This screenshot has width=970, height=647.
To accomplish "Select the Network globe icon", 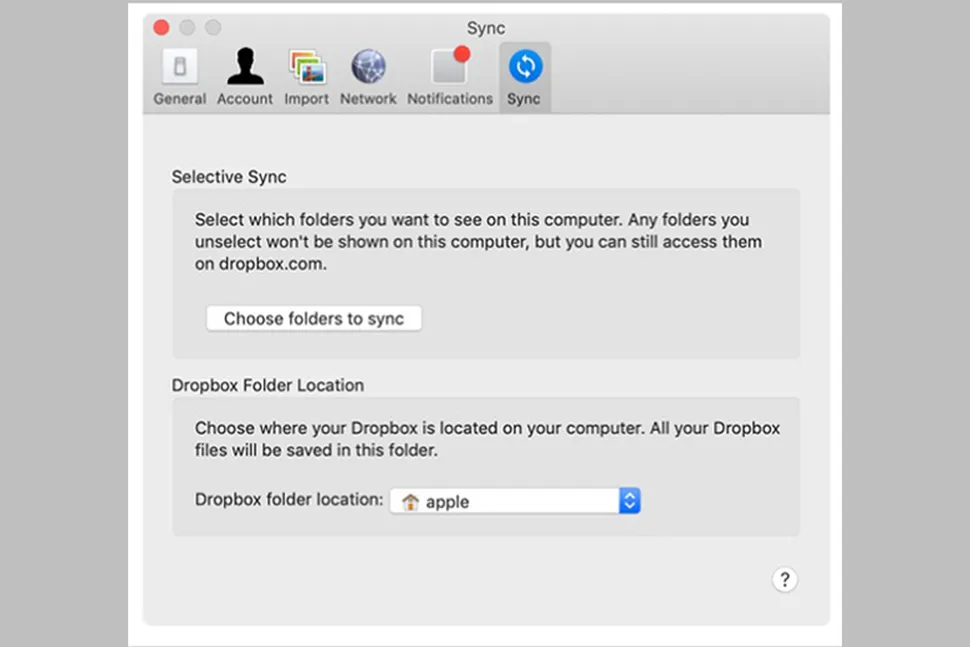I will (368, 67).
